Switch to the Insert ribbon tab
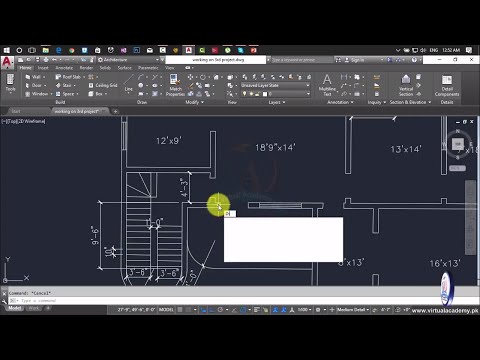Screen dimensions: 480x360 [x=43, y=68]
